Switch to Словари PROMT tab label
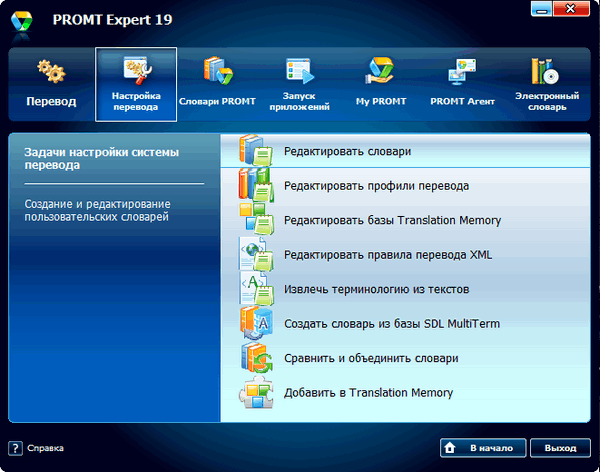Image resolution: width=600 pixels, height=472 pixels. 217,101
